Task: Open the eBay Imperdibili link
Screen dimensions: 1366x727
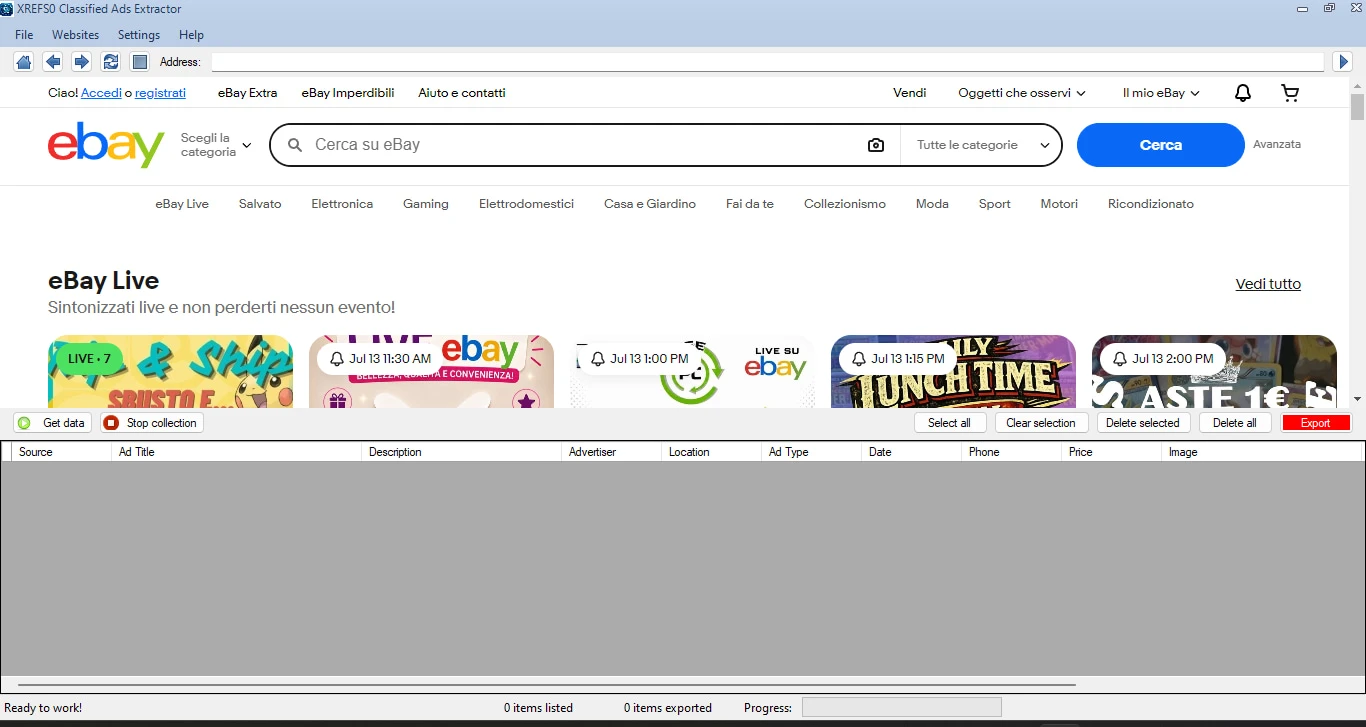Action: (348, 93)
